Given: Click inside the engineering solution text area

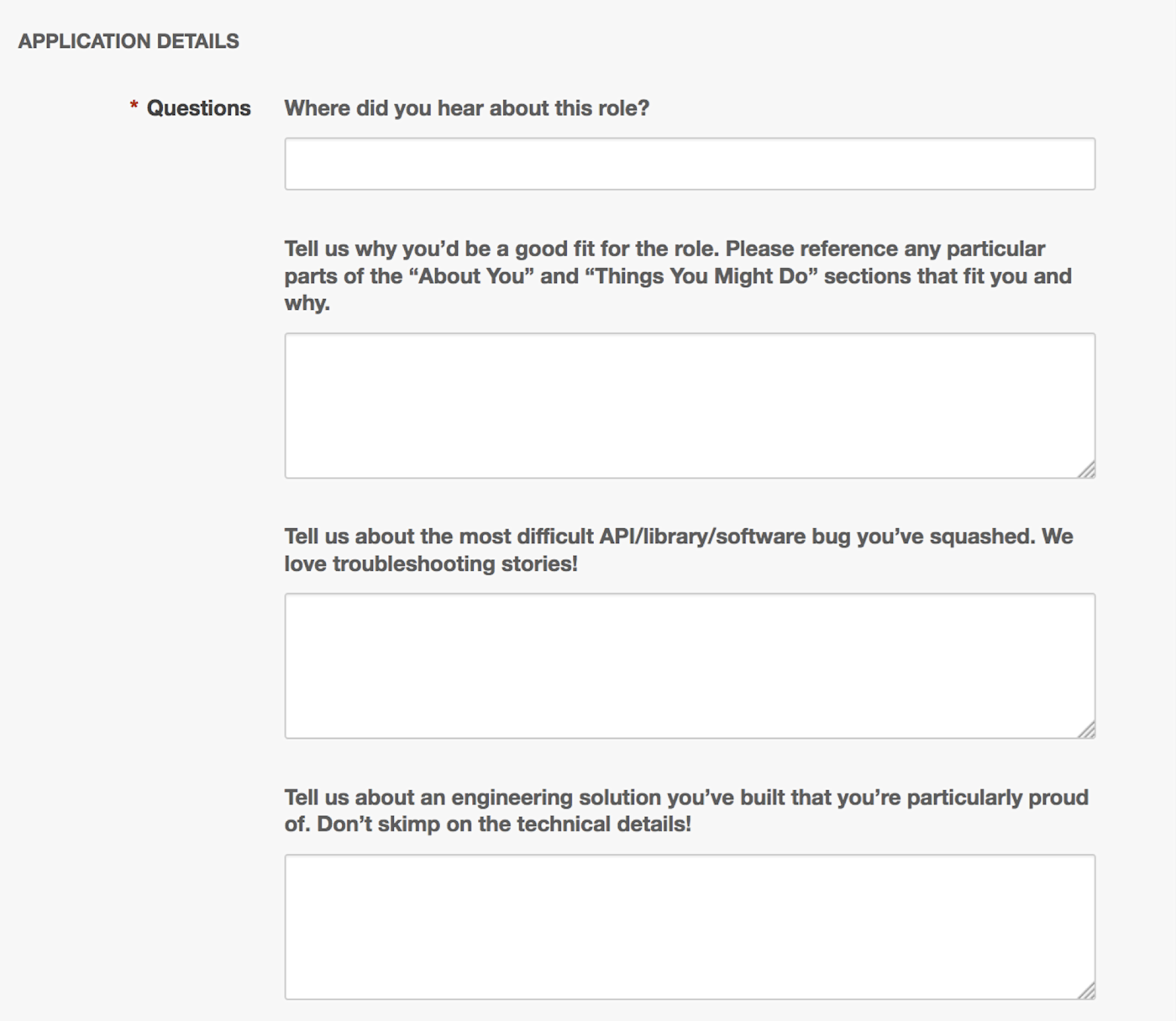Looking at the screenshot, I should pos(690,927).
